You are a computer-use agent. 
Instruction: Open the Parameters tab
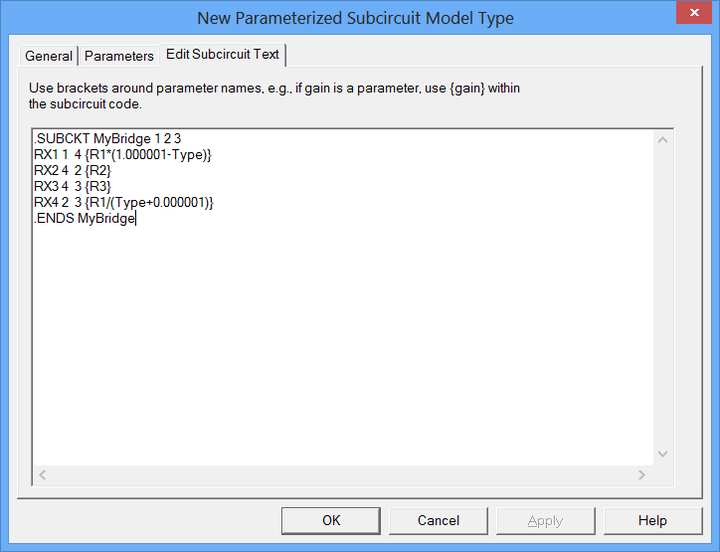coord(119,56)
